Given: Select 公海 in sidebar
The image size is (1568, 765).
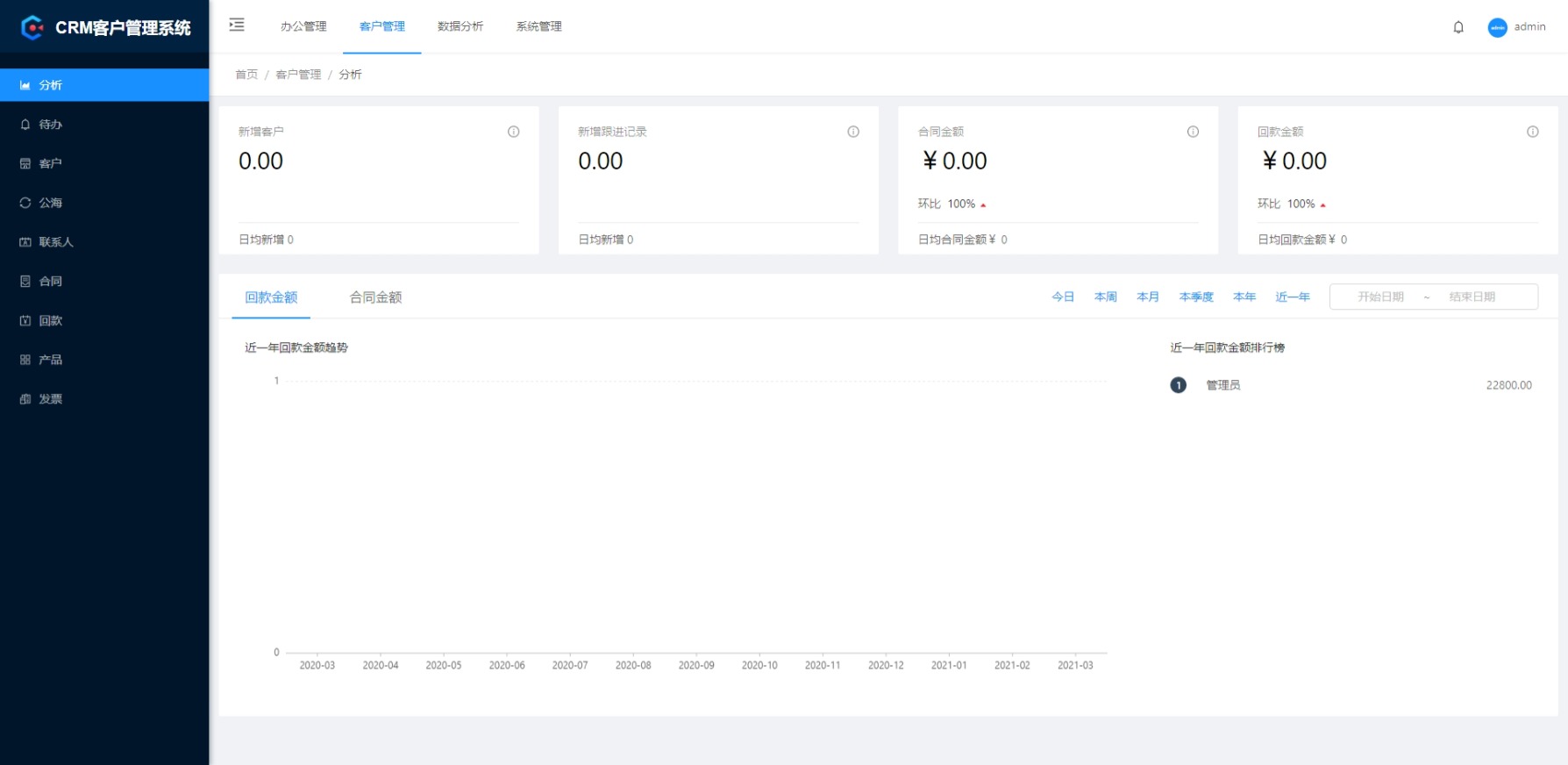Looking at the screenshot, I should (x=104, y=203).
